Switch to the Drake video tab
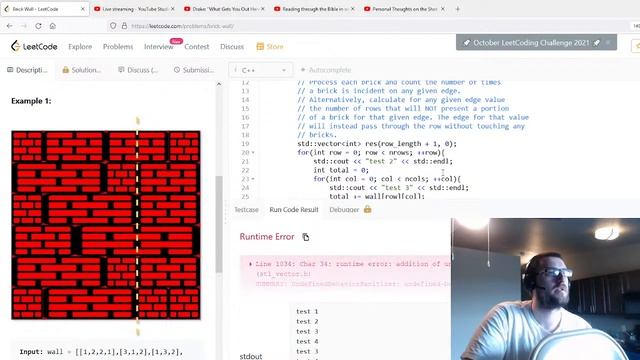 pos(224,9)
